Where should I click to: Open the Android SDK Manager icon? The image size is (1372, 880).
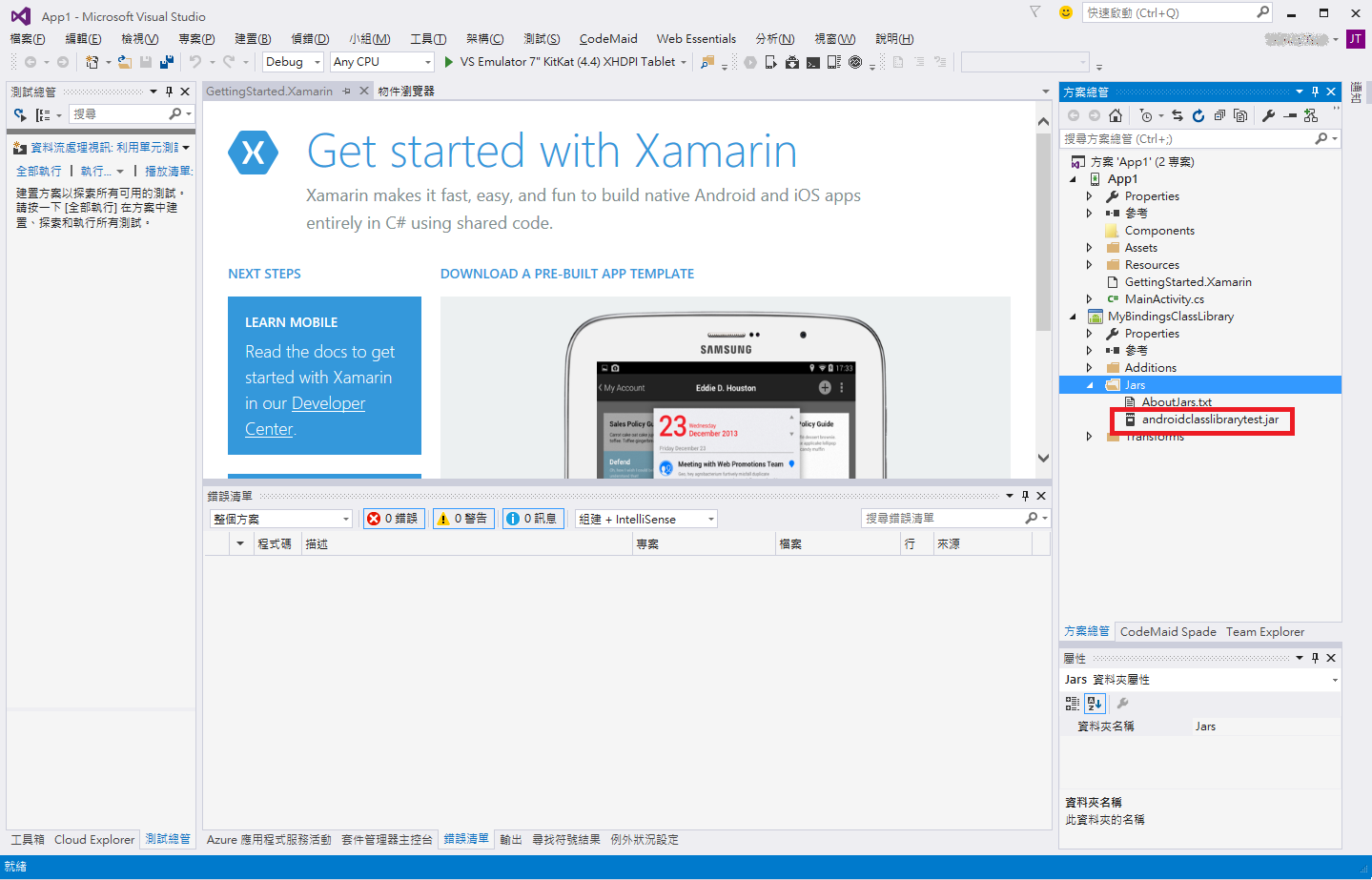click(x=792, y=62)
